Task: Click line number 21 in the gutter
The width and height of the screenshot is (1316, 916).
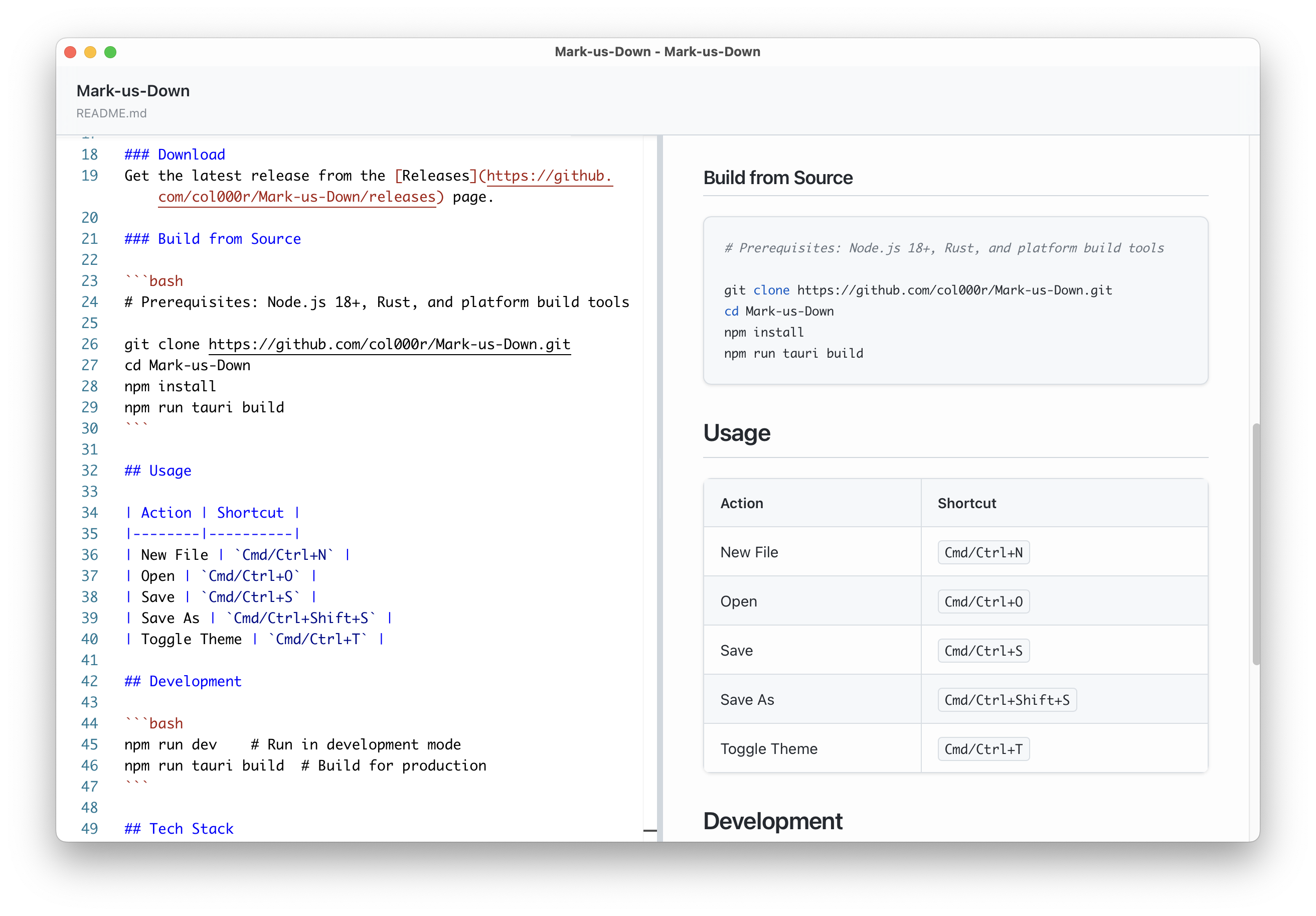Action: pos(90,238)
